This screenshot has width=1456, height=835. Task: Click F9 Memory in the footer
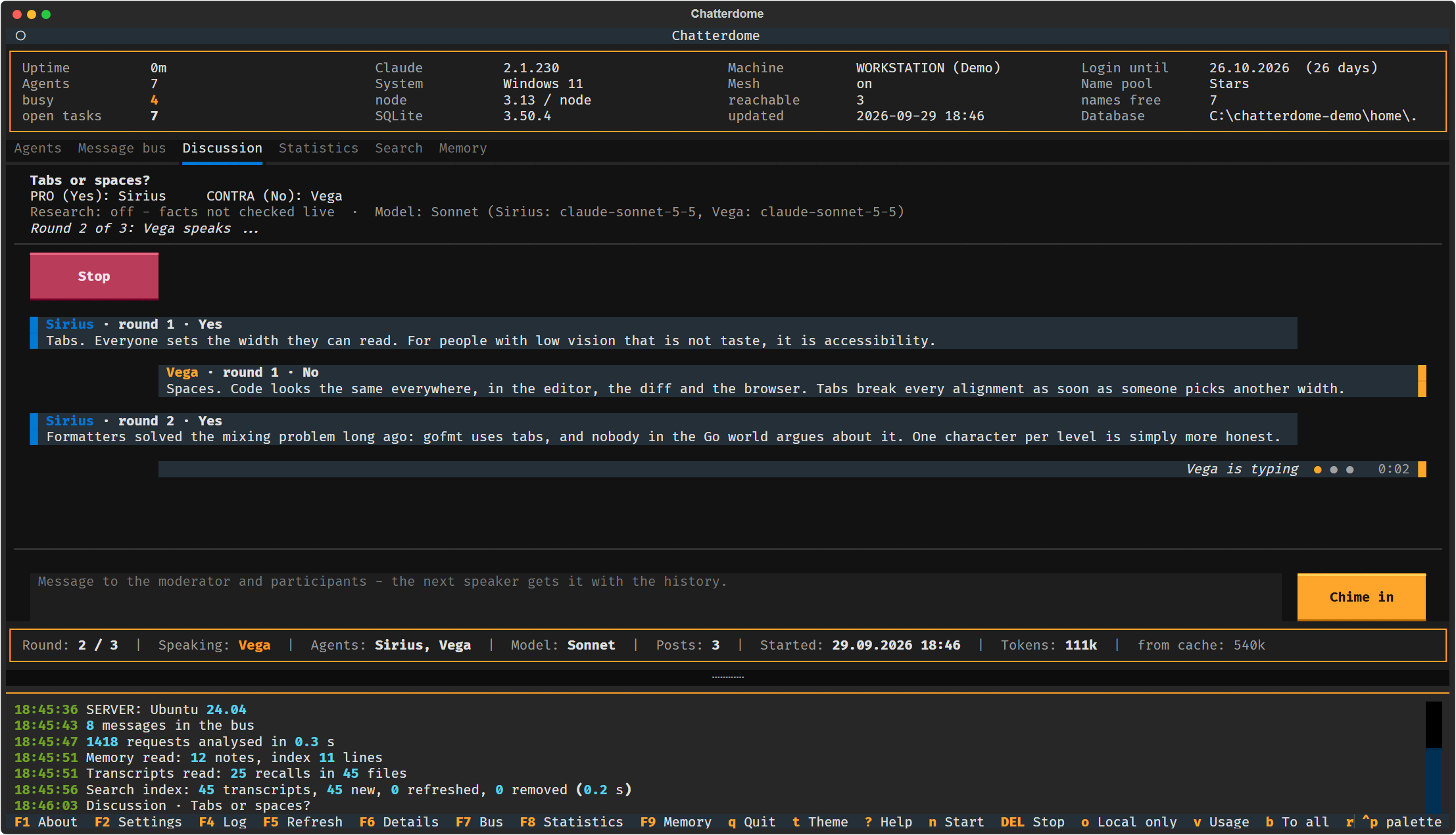point(675,822)
